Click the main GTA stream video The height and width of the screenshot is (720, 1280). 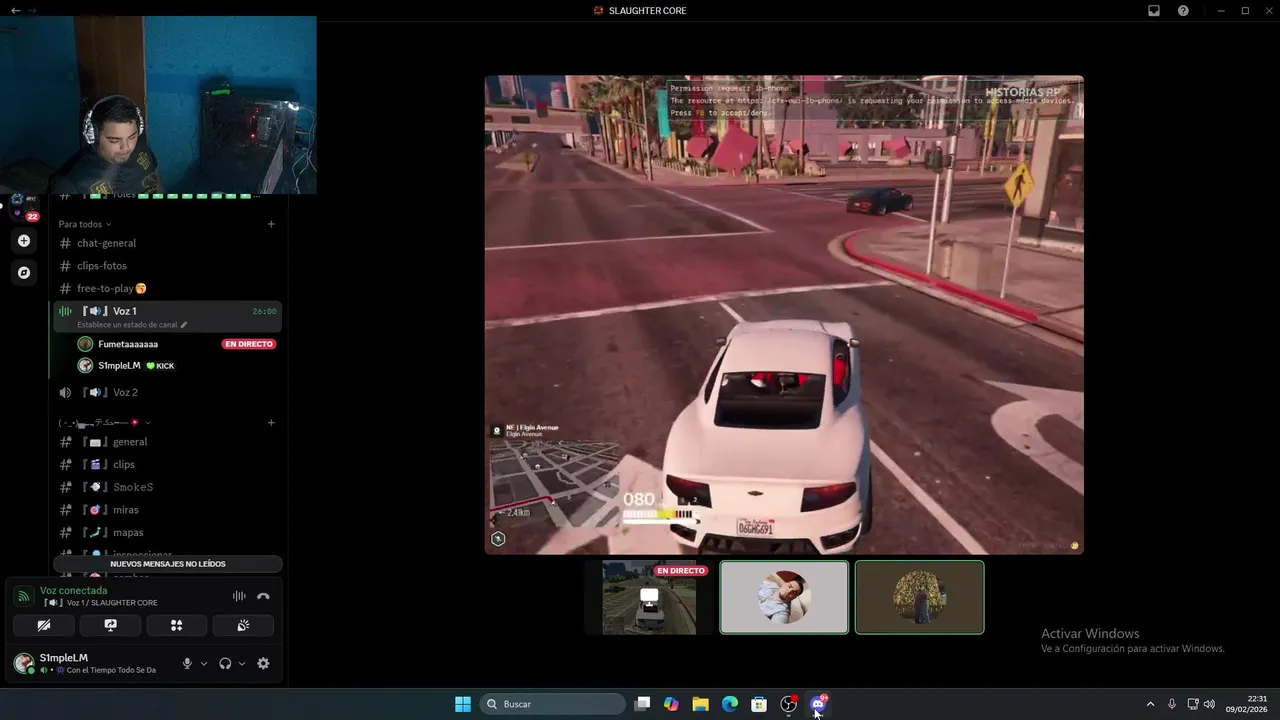pos(784,315)
